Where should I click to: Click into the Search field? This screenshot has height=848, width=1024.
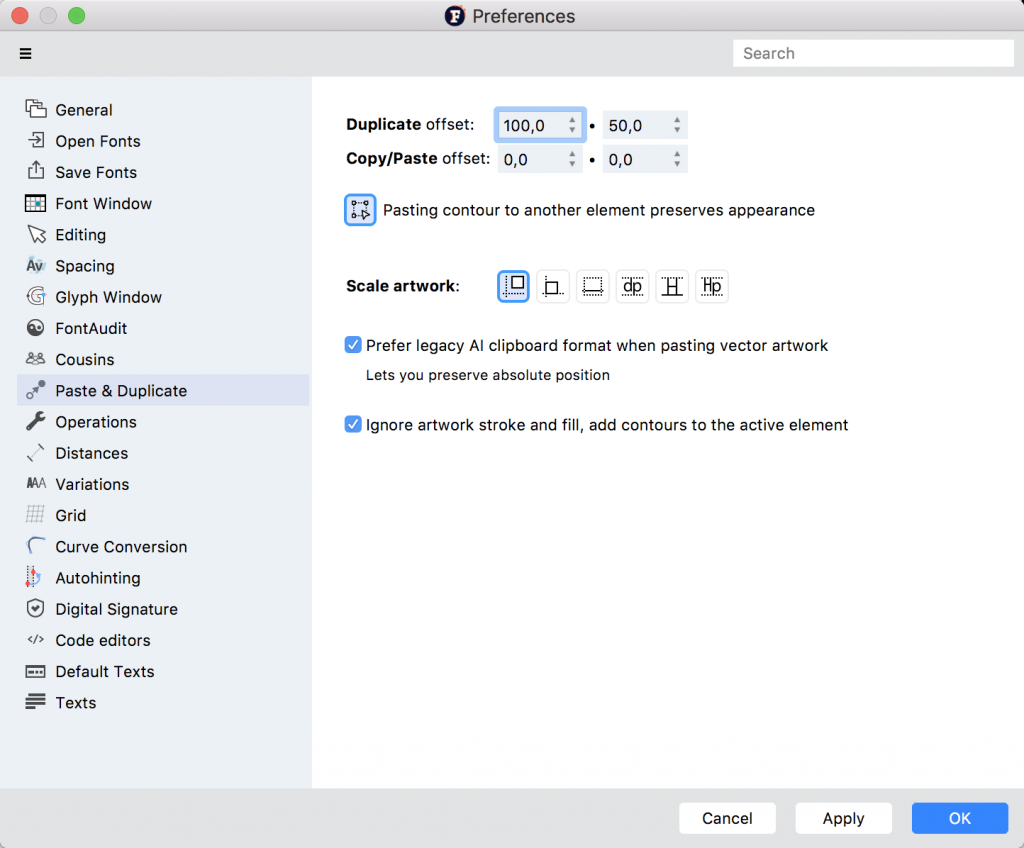pyautogui.click(x=873, y=54)
